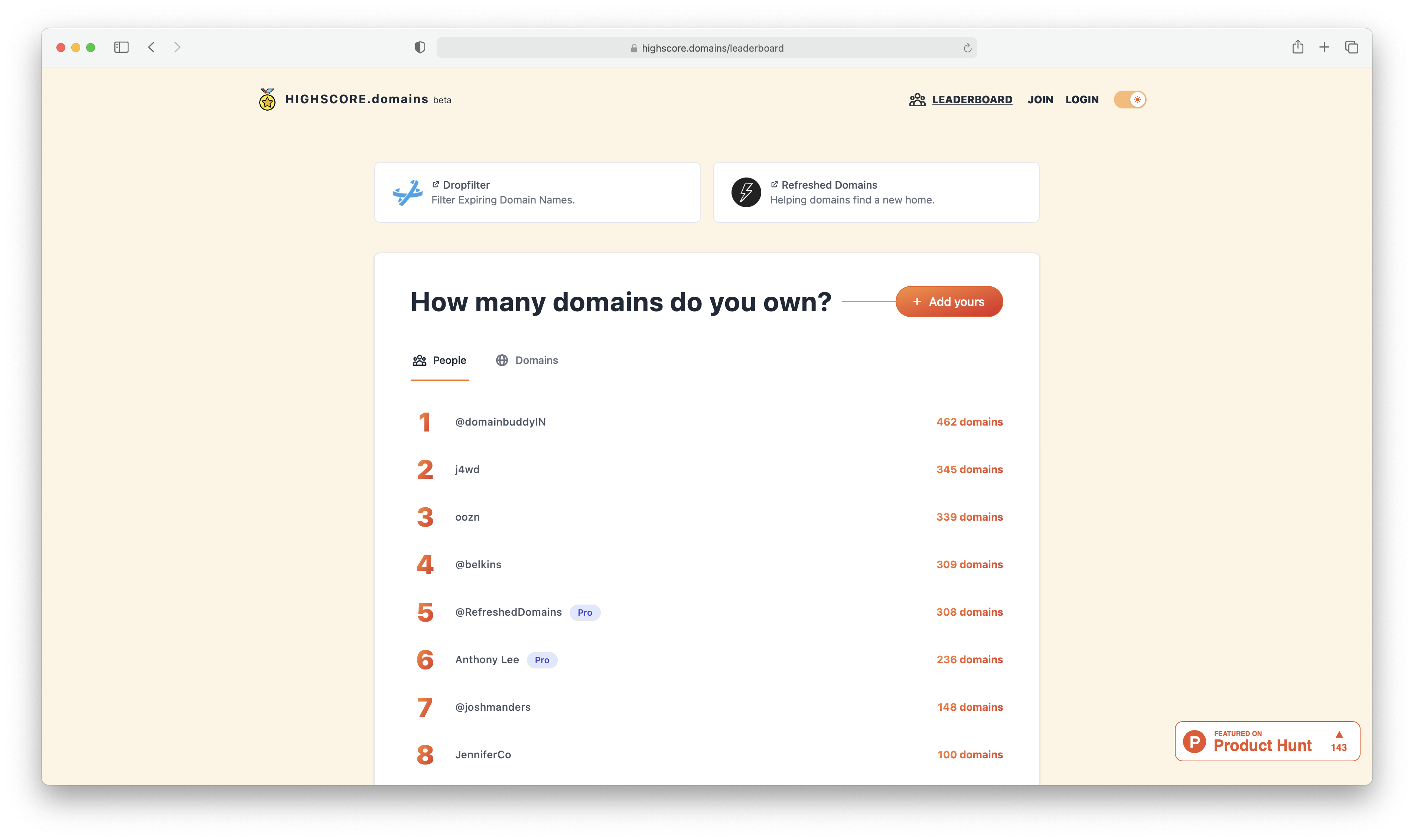Open @joshmanders leaderboard entry
Image resolution: width=1414 pixels, height=840 pixels.
pyautogui.click(x=493, y=707)
